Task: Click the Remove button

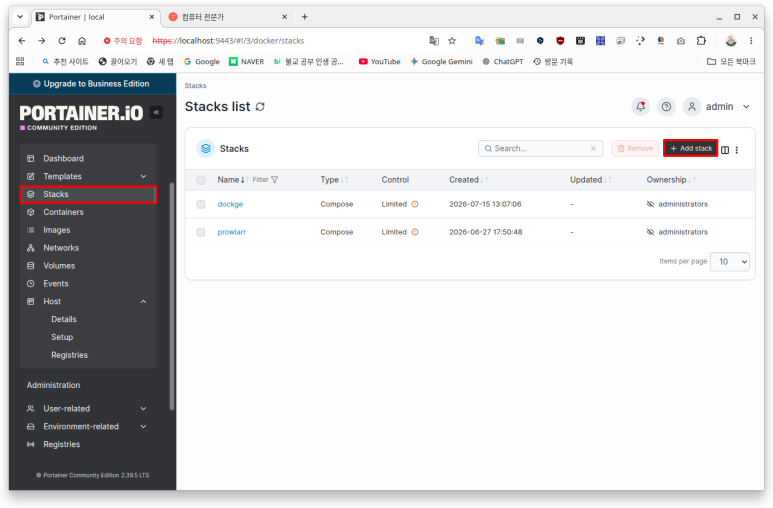Action: 635,148
